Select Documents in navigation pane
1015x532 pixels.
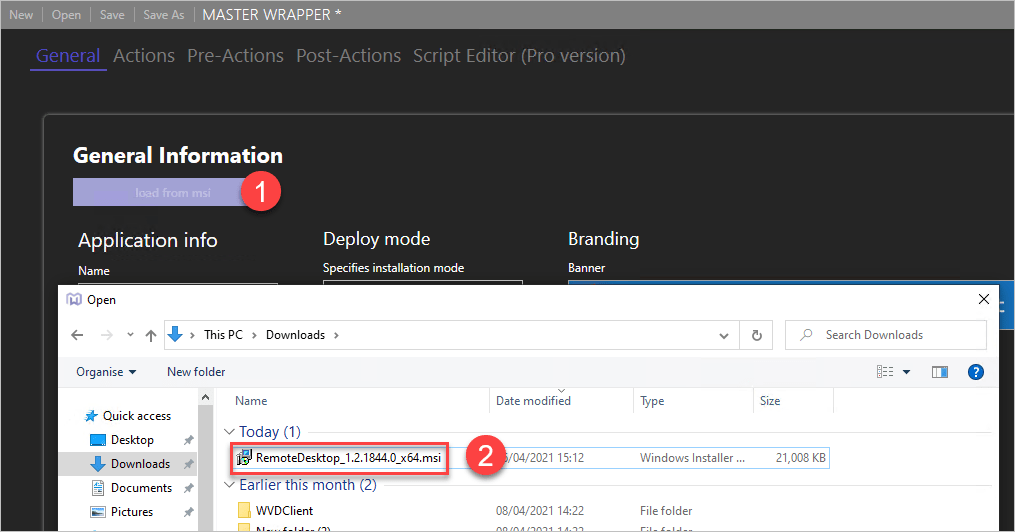pos(141,487)
